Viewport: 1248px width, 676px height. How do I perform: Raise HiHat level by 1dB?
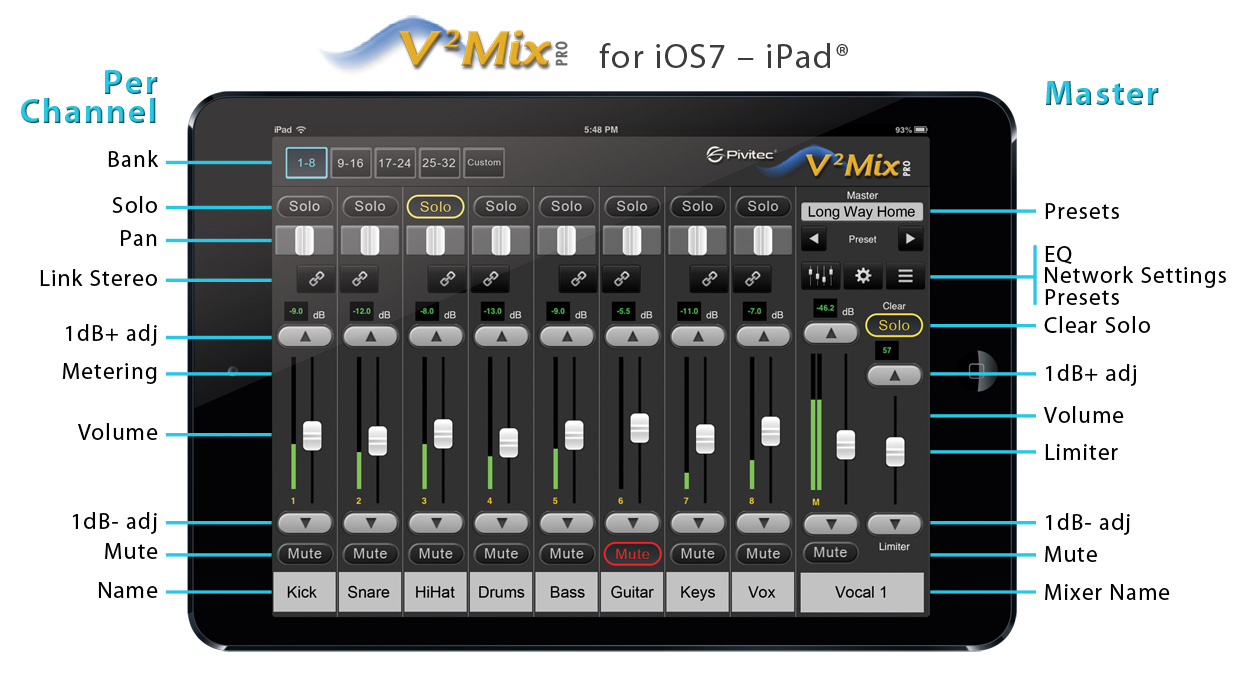(x=436, y=337)
